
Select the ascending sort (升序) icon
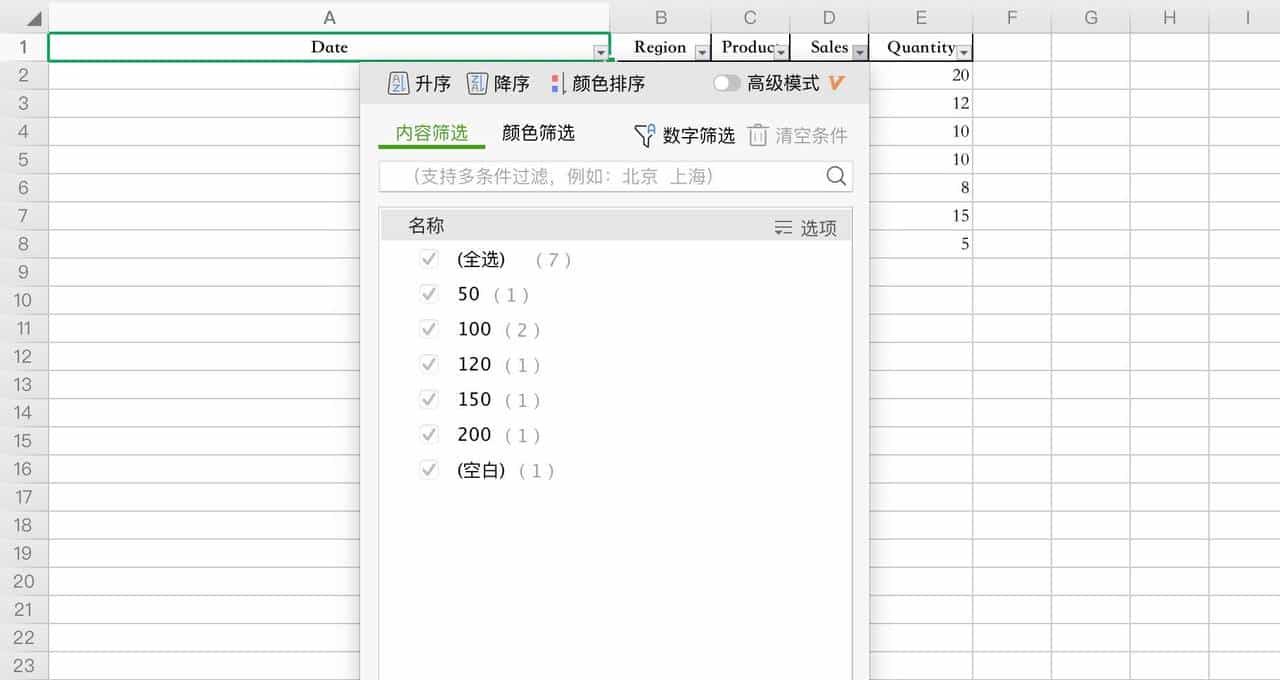click(x=398, y=83)
